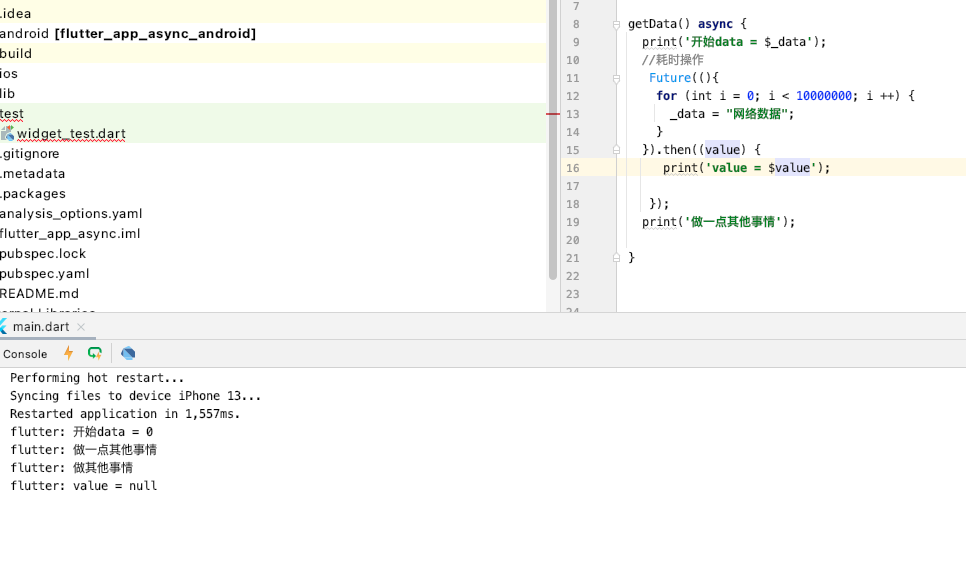The width and height of the screenshot is (966, 575).
Task: Click console line 'flutter: 开始data = 0'
Action: (x=81, y=431)
